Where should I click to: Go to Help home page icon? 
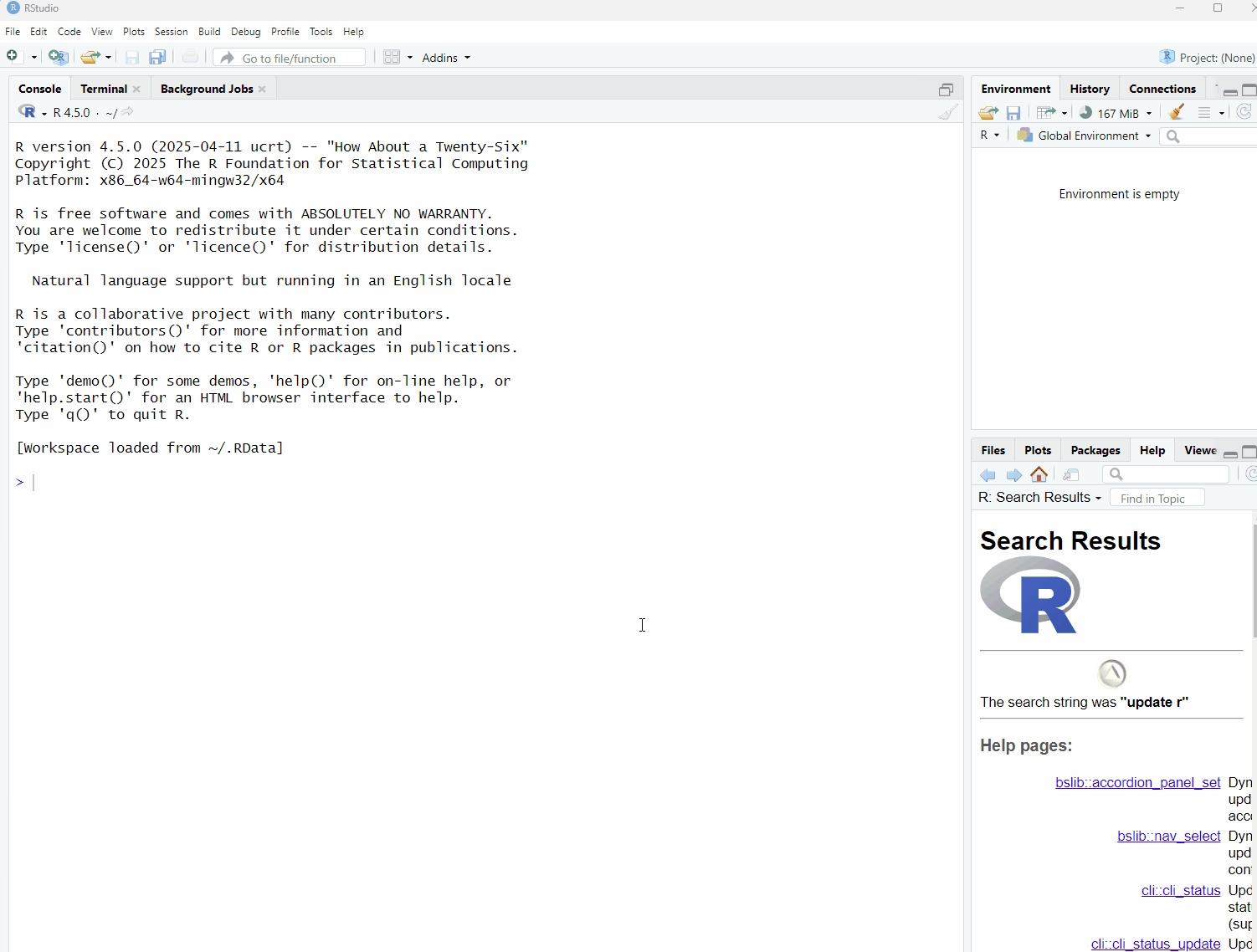tap(1039, 474)
